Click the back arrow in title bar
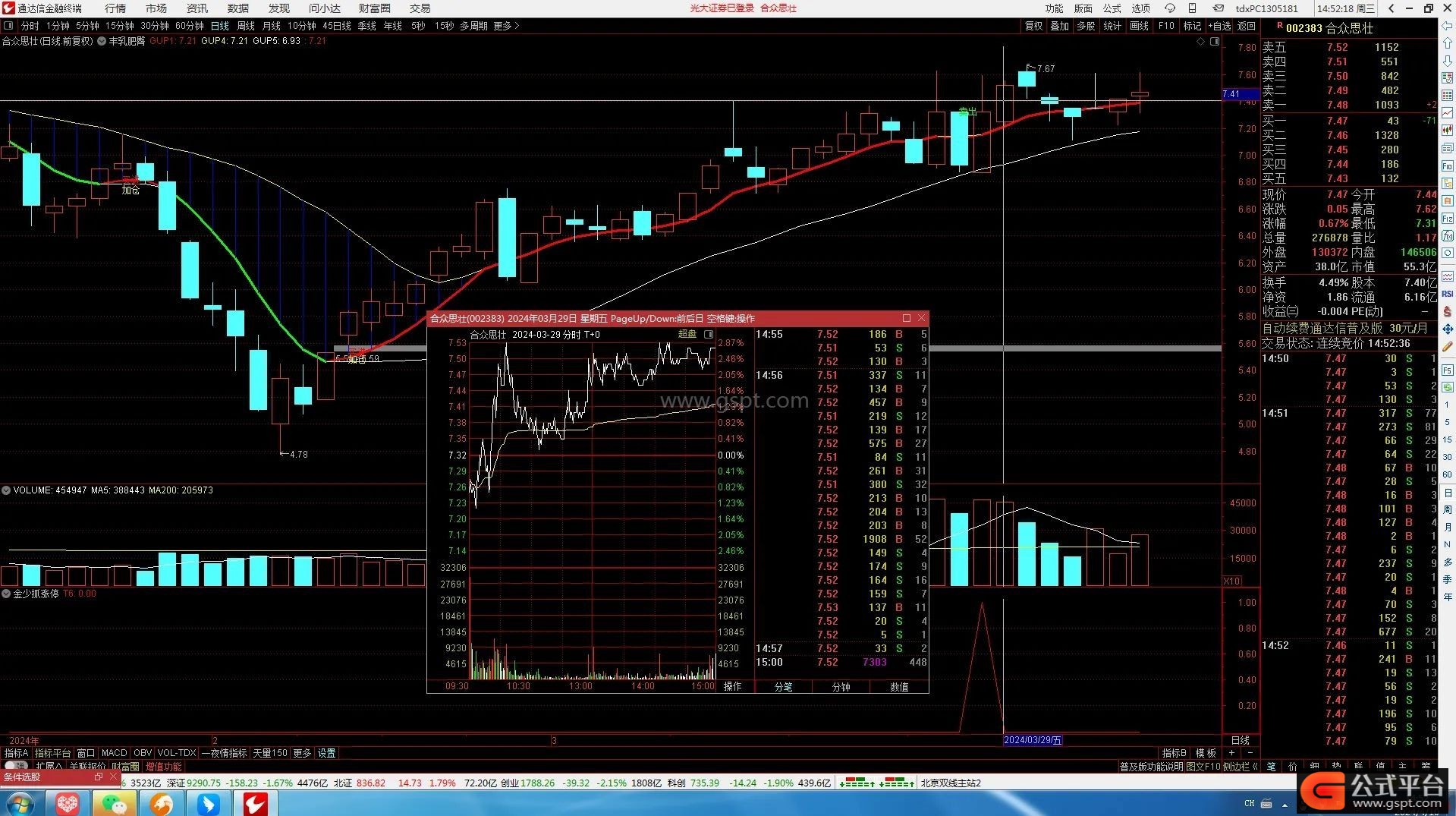 [1391, 8]
